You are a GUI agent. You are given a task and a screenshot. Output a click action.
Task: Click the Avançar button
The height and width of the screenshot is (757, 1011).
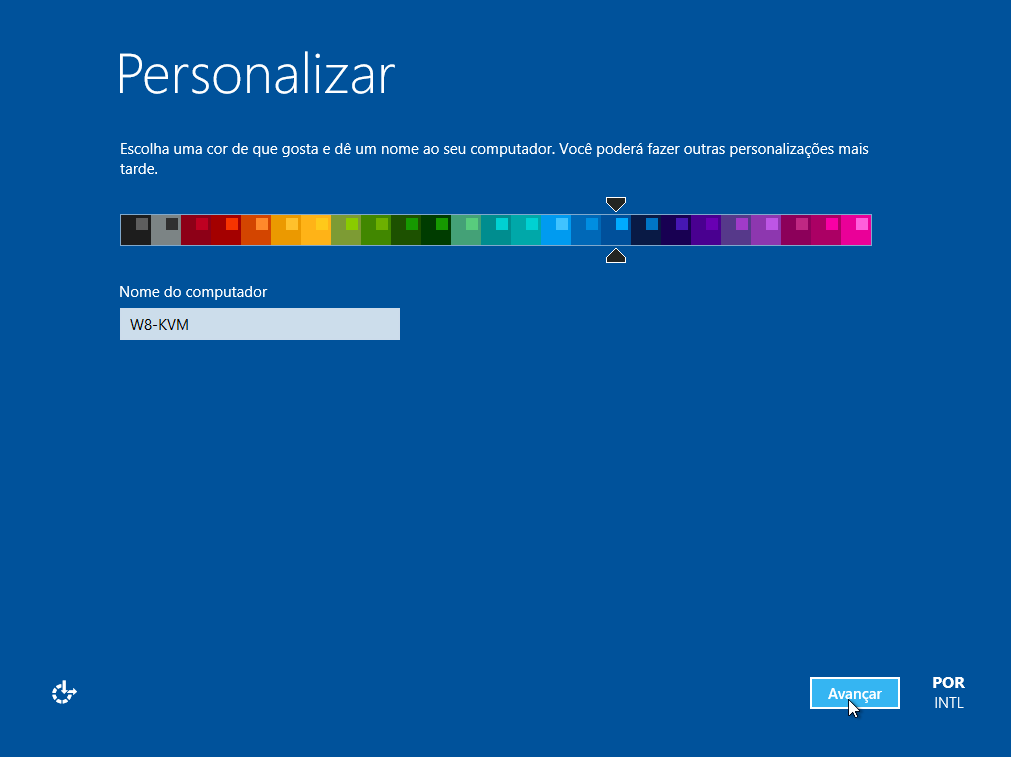pos(854,693)
